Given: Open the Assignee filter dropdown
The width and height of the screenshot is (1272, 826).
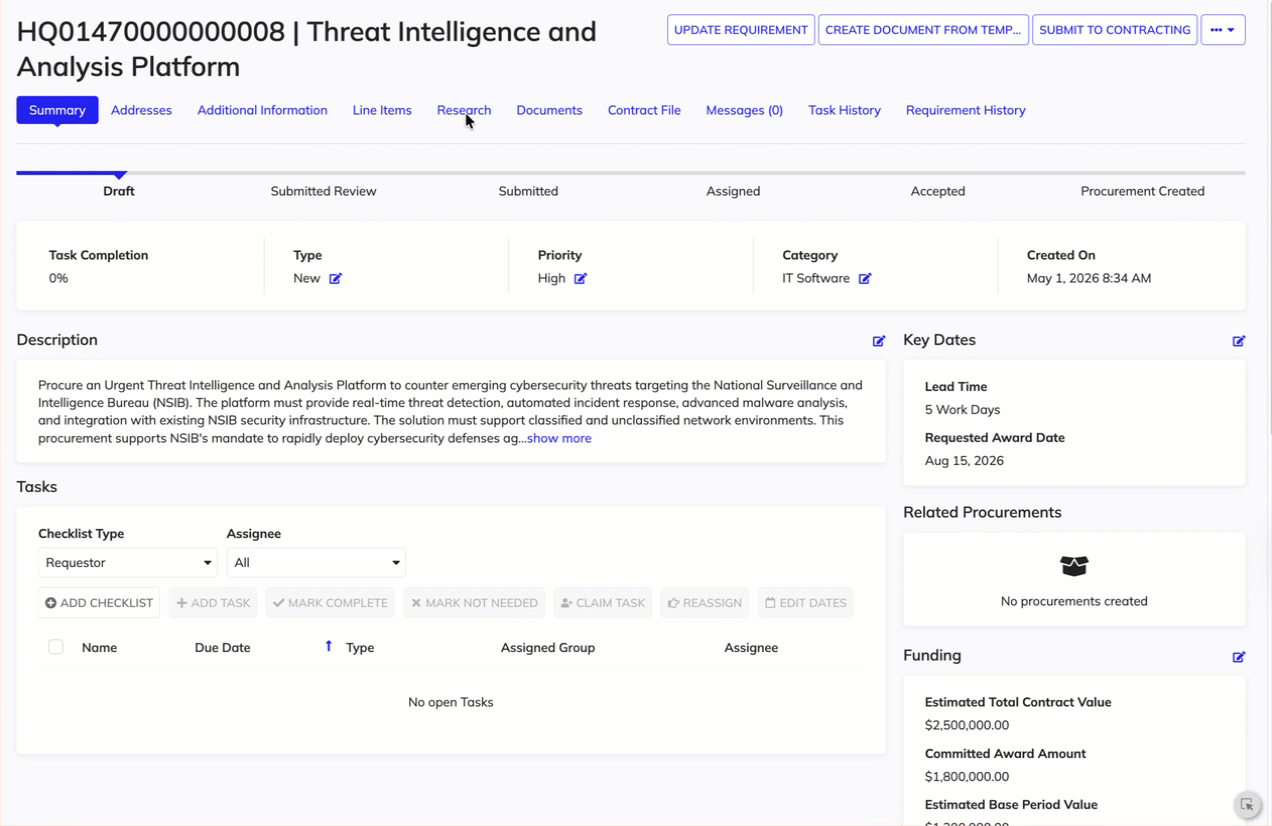Looking at the screenshot, I should pos(316,563).
